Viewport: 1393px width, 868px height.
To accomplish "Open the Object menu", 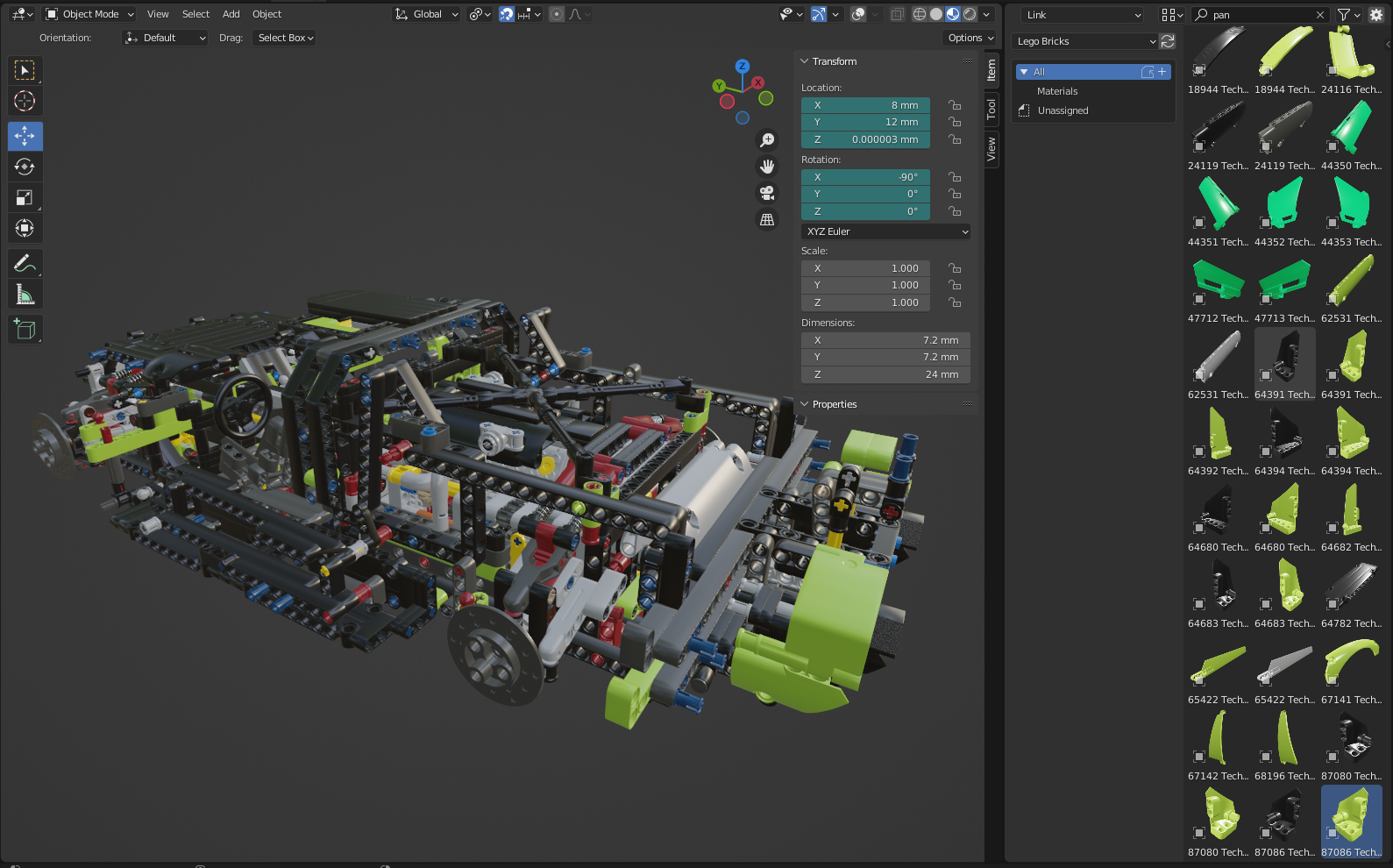I will click(x=267, y=14).
